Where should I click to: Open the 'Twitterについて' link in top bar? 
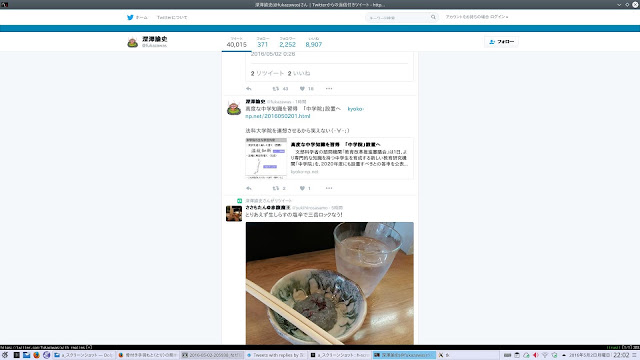coord(172,18)
